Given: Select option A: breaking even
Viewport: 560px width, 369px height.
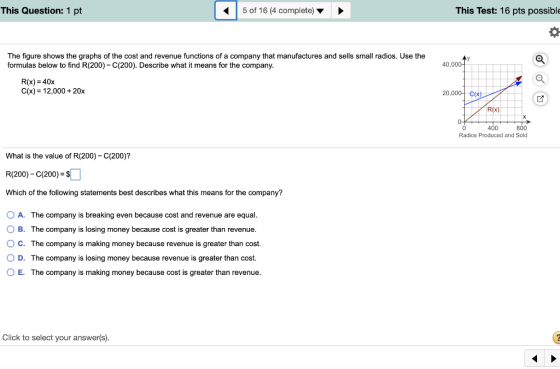Looking at the screenshot, I should pyautogui.click(x=11, y=215).
